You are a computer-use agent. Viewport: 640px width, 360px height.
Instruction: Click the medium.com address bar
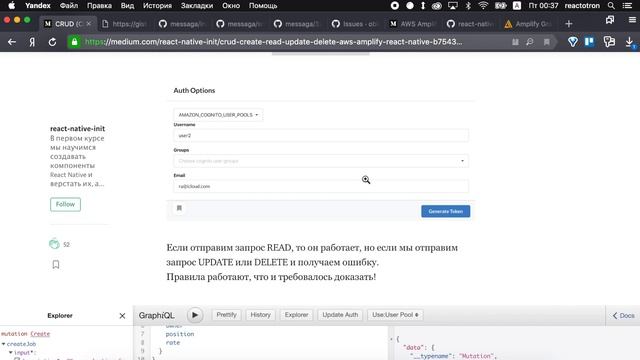point(273,42)
